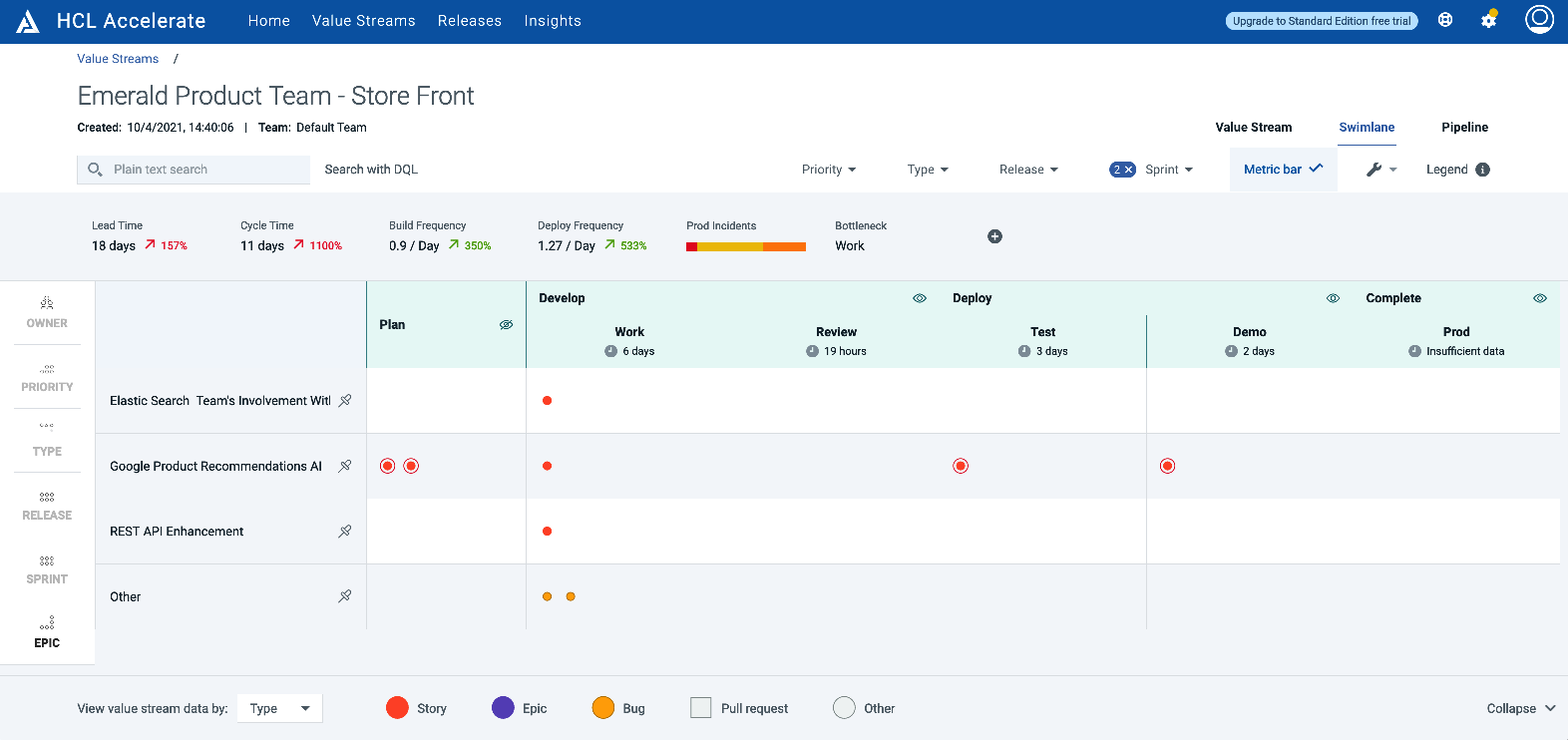Screen dimensions: 1568x740
Task: Open the Type filter dropdown
Action: click(x=928, y=170)
